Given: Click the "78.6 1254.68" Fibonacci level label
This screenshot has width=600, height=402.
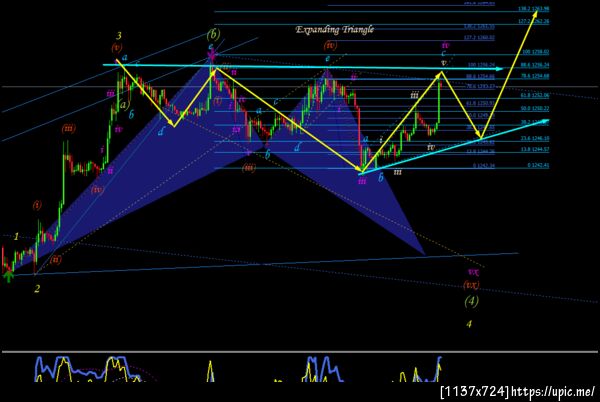Looking at the screenshot, I should tap(535, 76).
